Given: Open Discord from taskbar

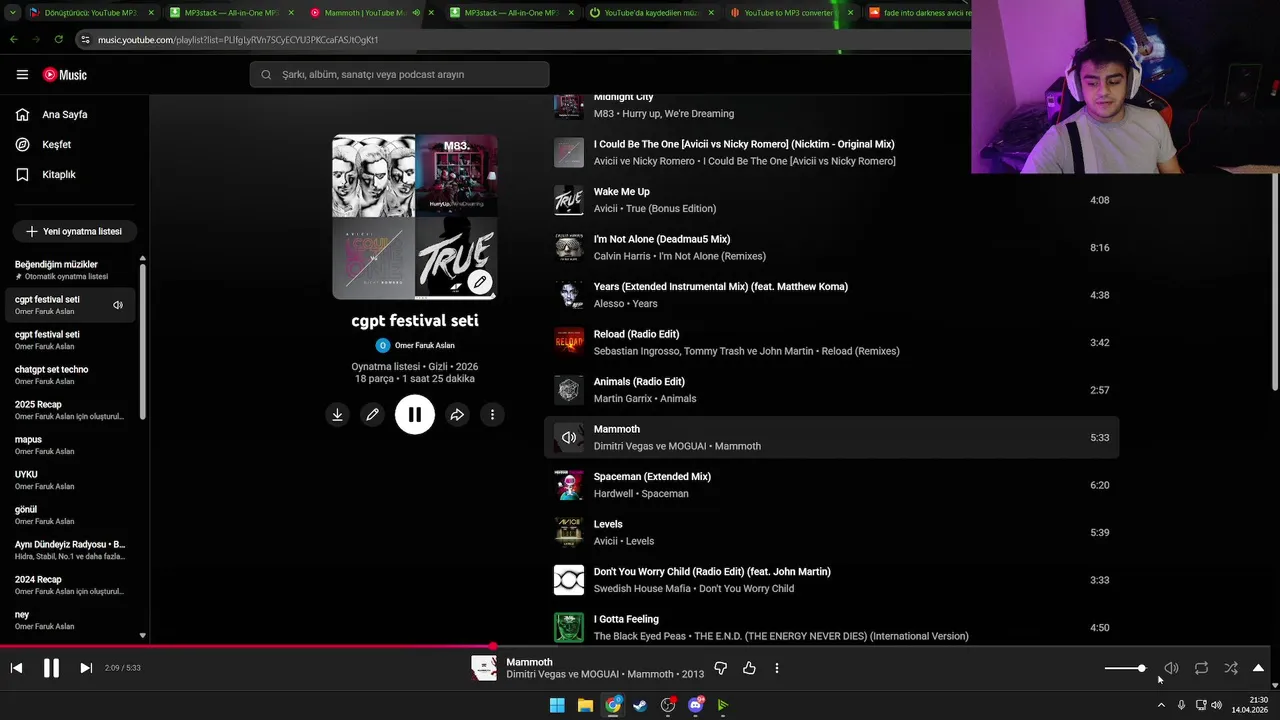Looking at the screenshot, I should (x=696, y=705).
